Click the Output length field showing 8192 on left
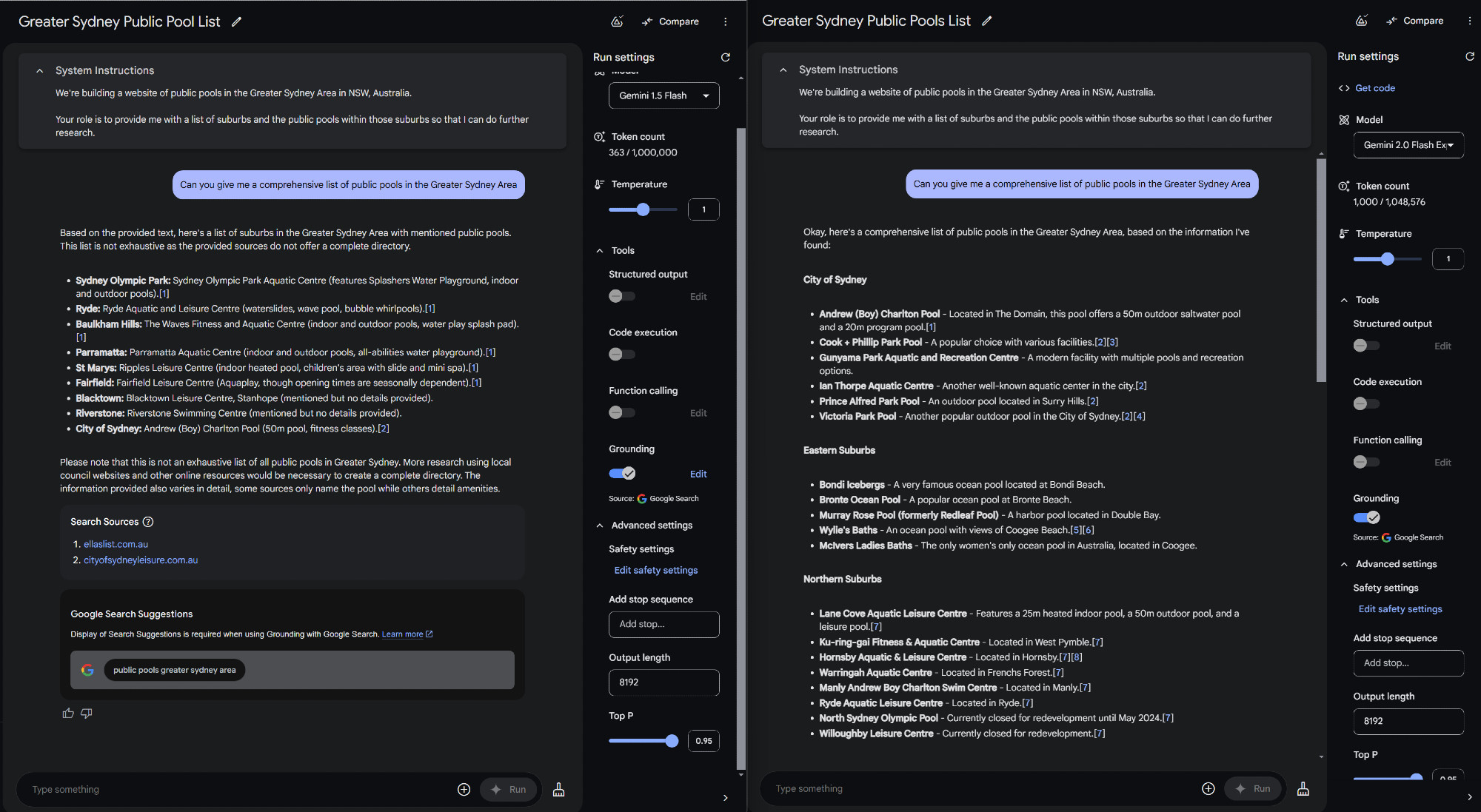 pyautogui.click(x=663, y=682)
